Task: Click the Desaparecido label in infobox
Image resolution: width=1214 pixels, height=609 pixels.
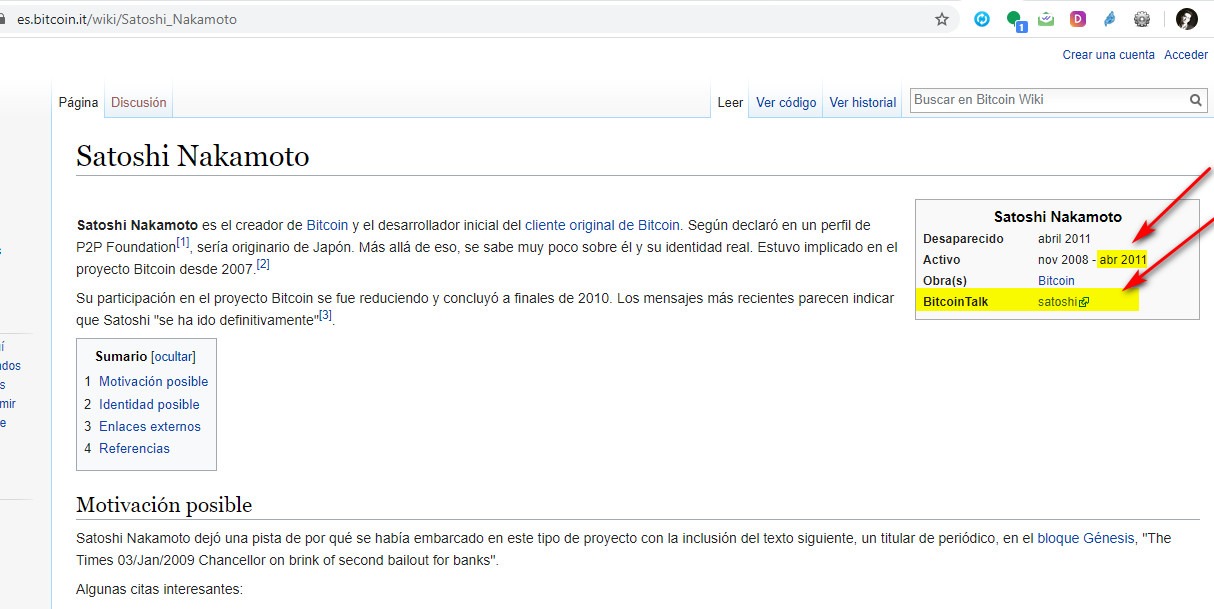Action: point(963,239)
